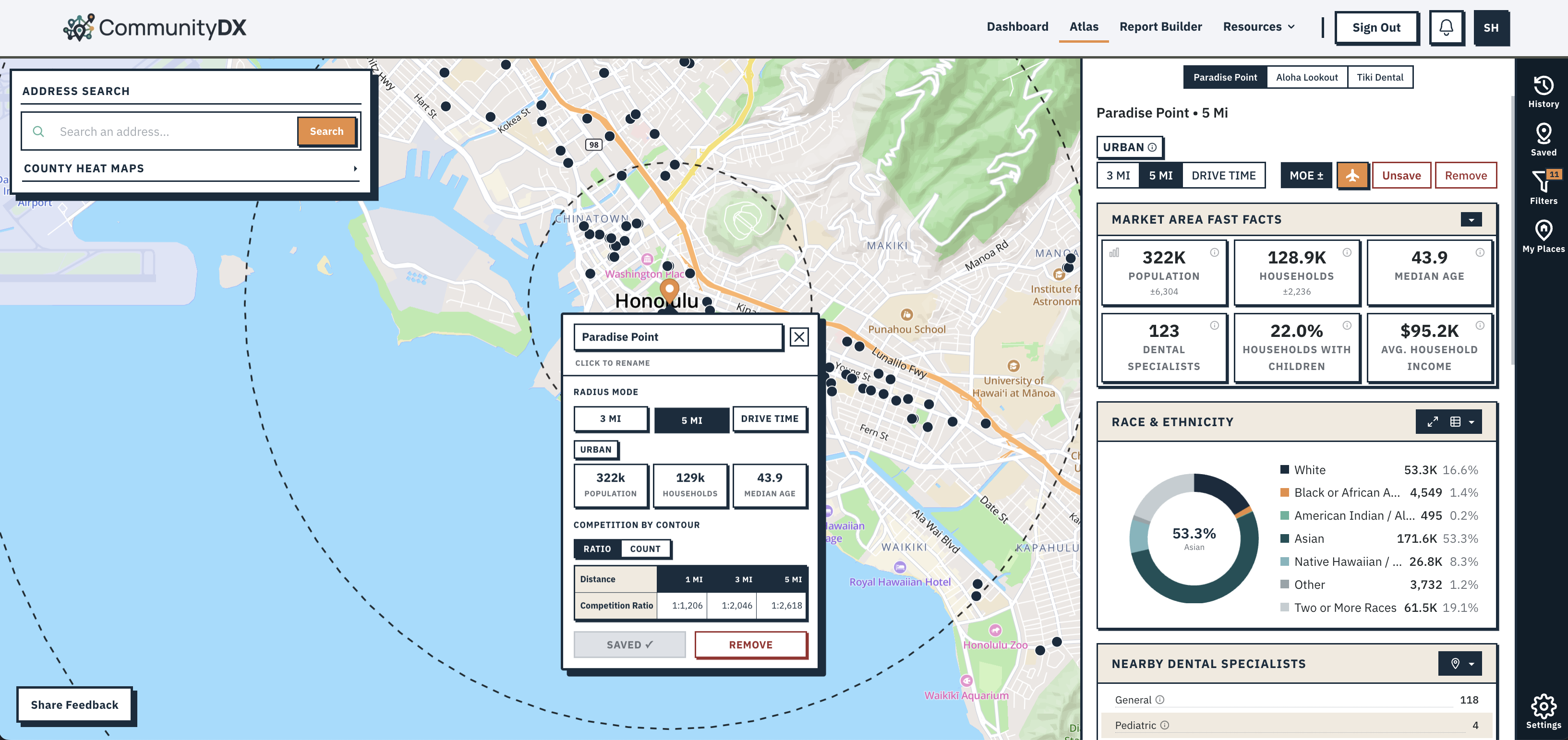
Task: Open Share Feedback
Action: click(x=75, y=704)
